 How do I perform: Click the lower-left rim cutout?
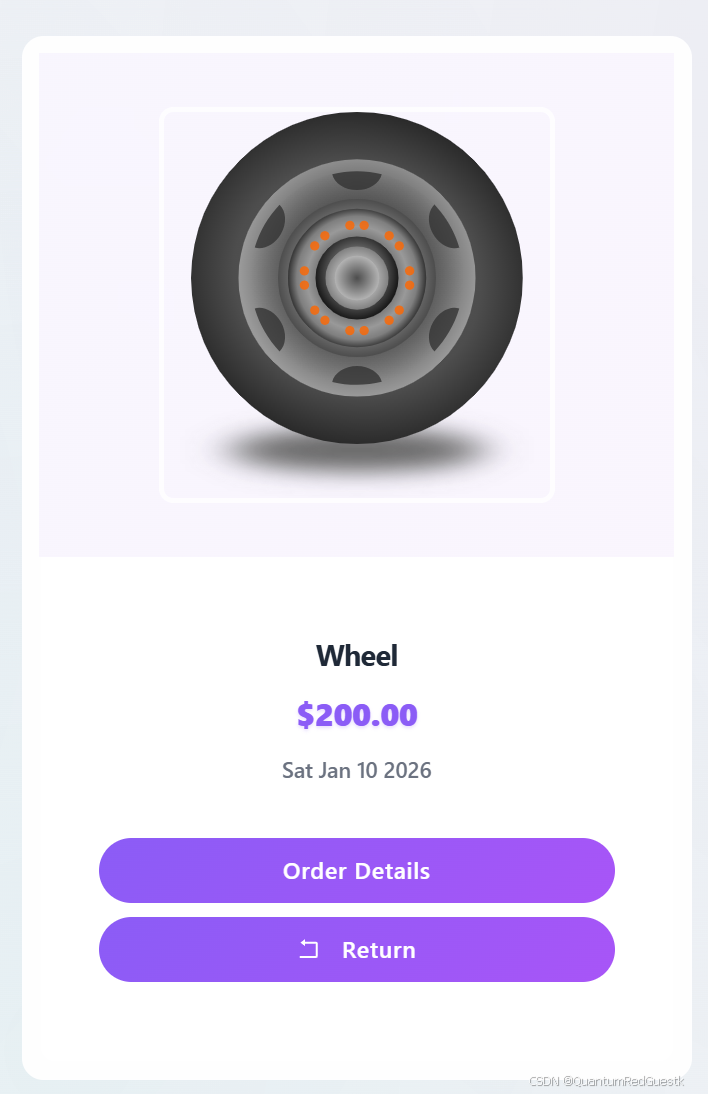click(x=271, y=329)
